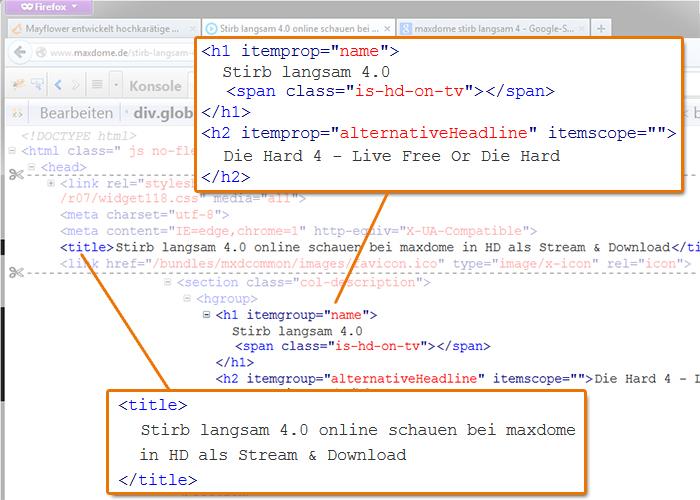
Task: Collapse the head node
Action: [31, 167]
